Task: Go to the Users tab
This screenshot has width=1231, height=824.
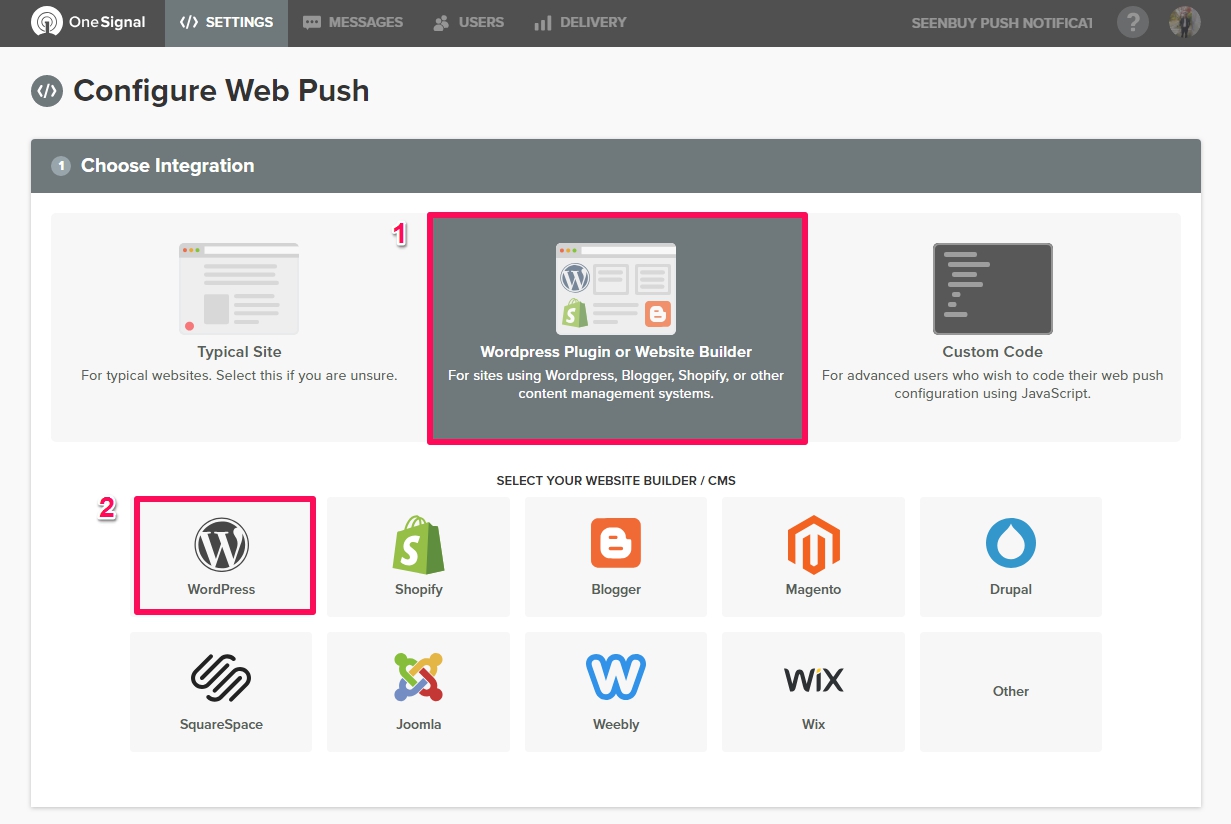Action: (x=469, y=22)
